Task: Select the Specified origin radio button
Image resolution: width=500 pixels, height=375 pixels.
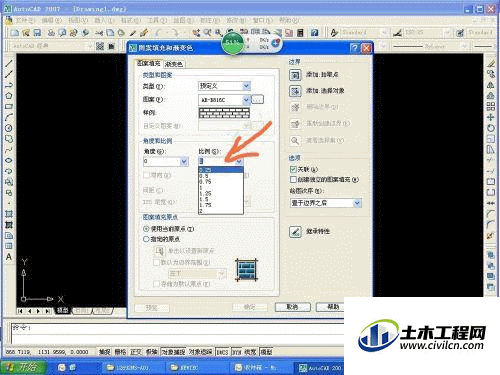Action: 146,239
